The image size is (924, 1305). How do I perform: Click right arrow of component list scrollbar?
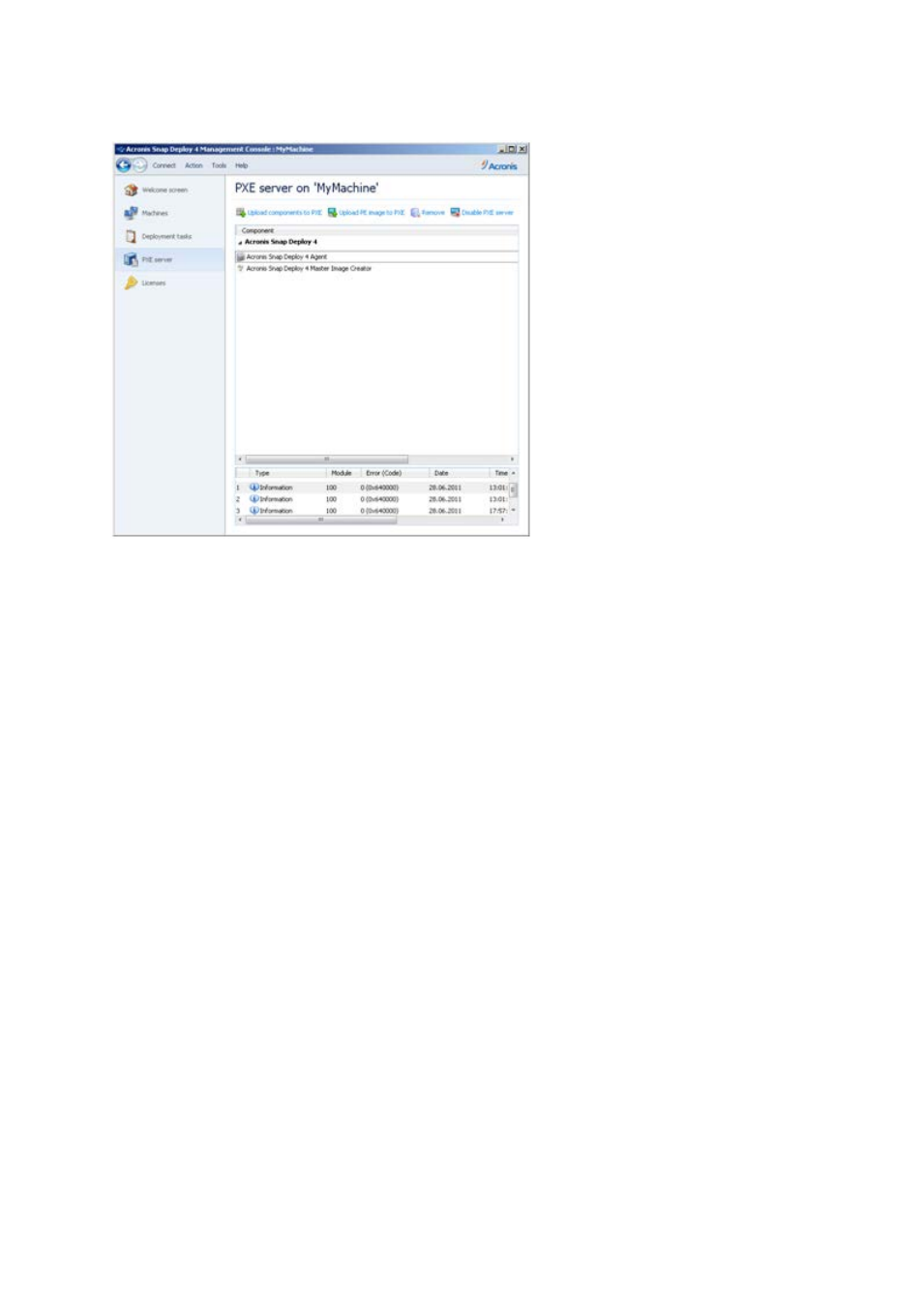click(x=513, y=459)
